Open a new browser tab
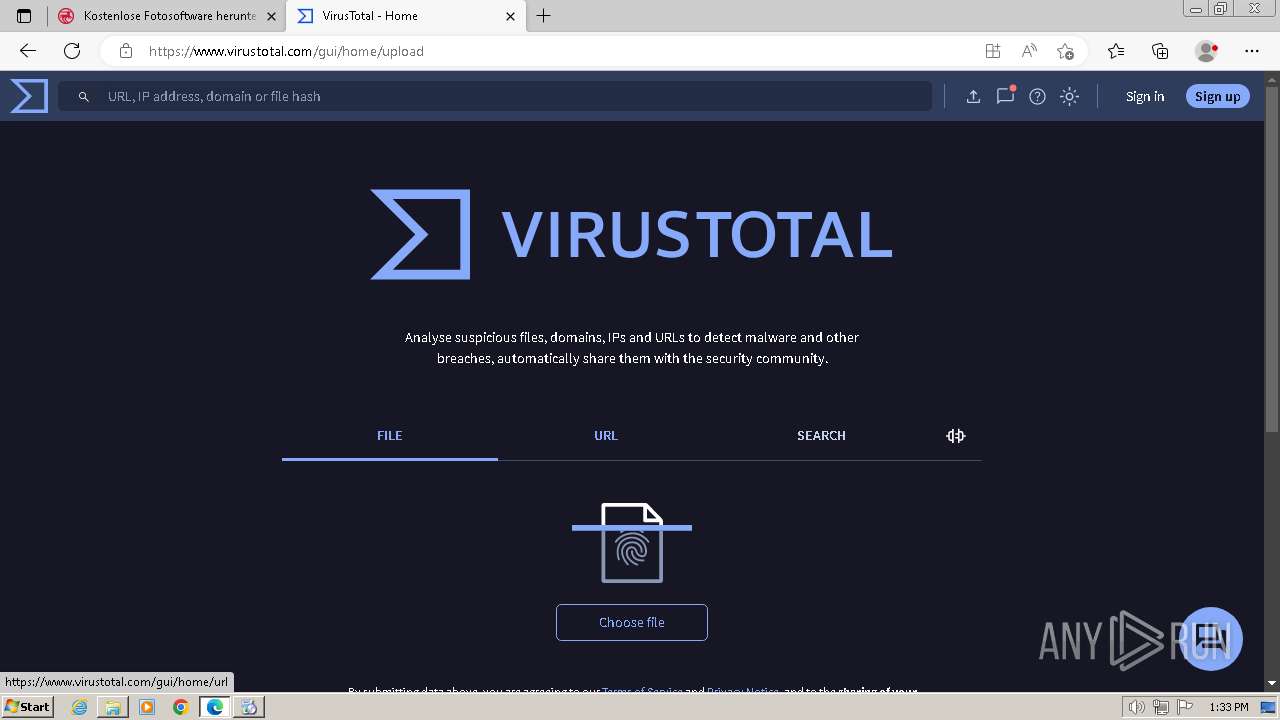This screenshot has height=720, width=1280. pyautogui.click(x=543, y=16)
